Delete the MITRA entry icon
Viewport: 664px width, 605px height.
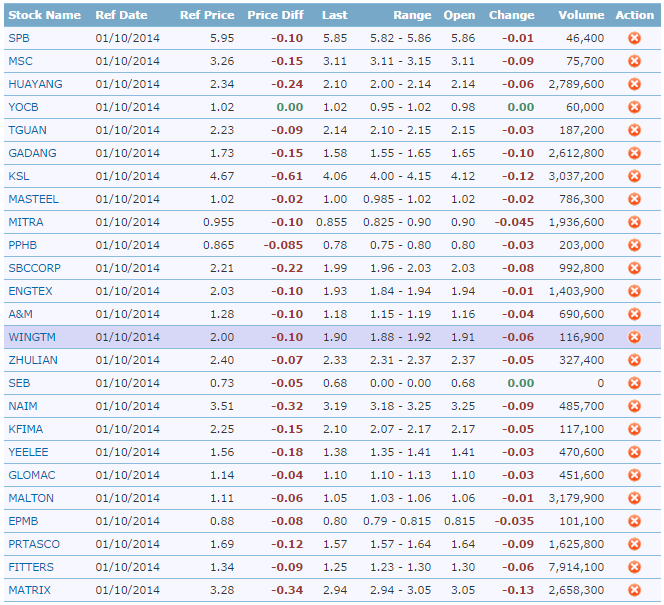click(x=634, y=222)
